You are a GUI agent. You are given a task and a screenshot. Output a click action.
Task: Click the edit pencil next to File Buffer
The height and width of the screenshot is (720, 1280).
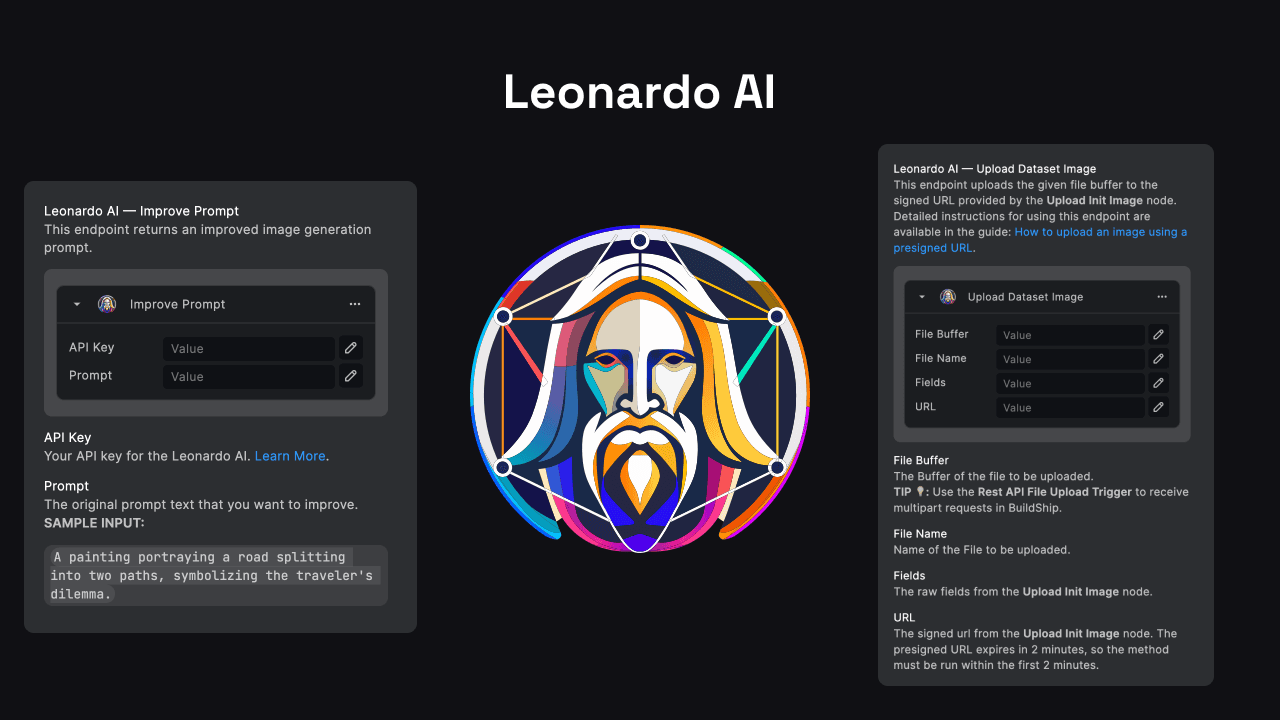[x=1158, y=335]
